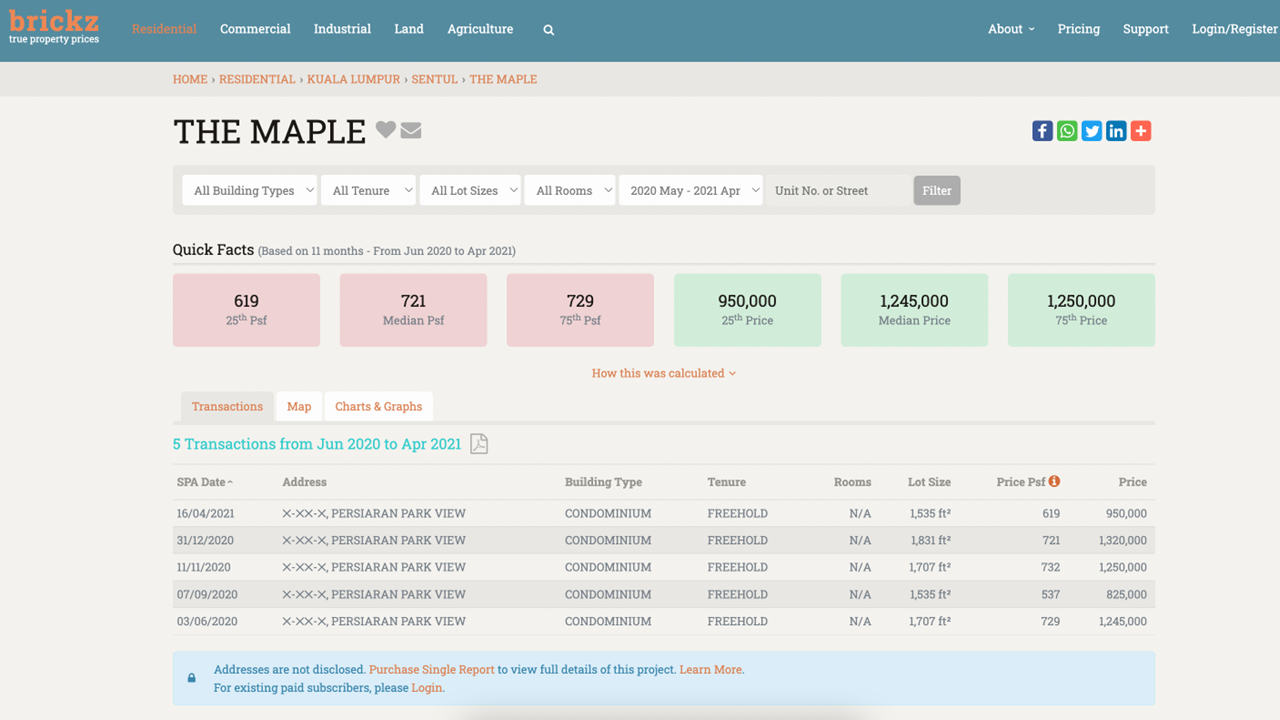Open All Tenure dropdown

point(368,190)
